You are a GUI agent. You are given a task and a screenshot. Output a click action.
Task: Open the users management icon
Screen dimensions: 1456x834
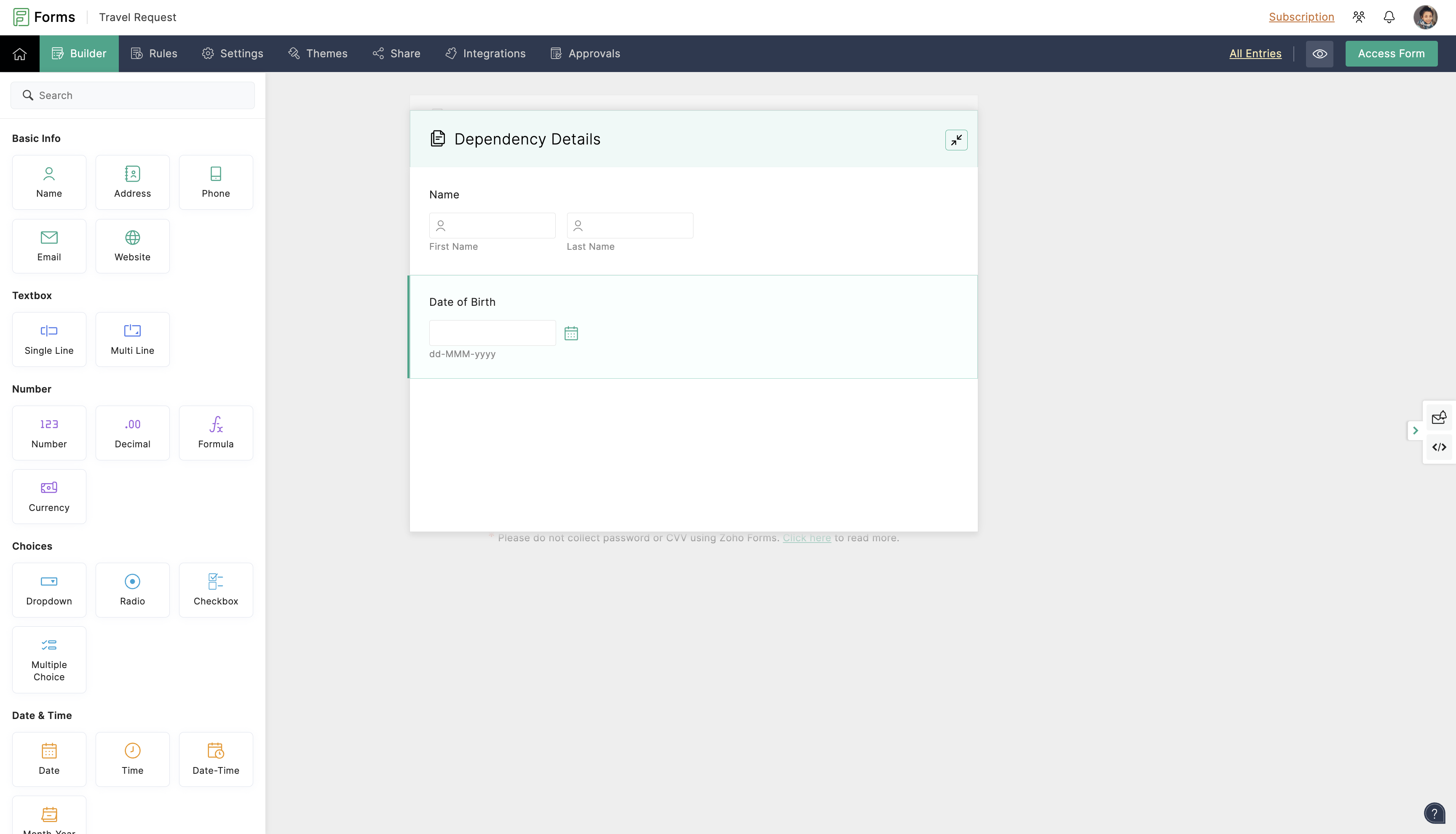click(1359, 17)
